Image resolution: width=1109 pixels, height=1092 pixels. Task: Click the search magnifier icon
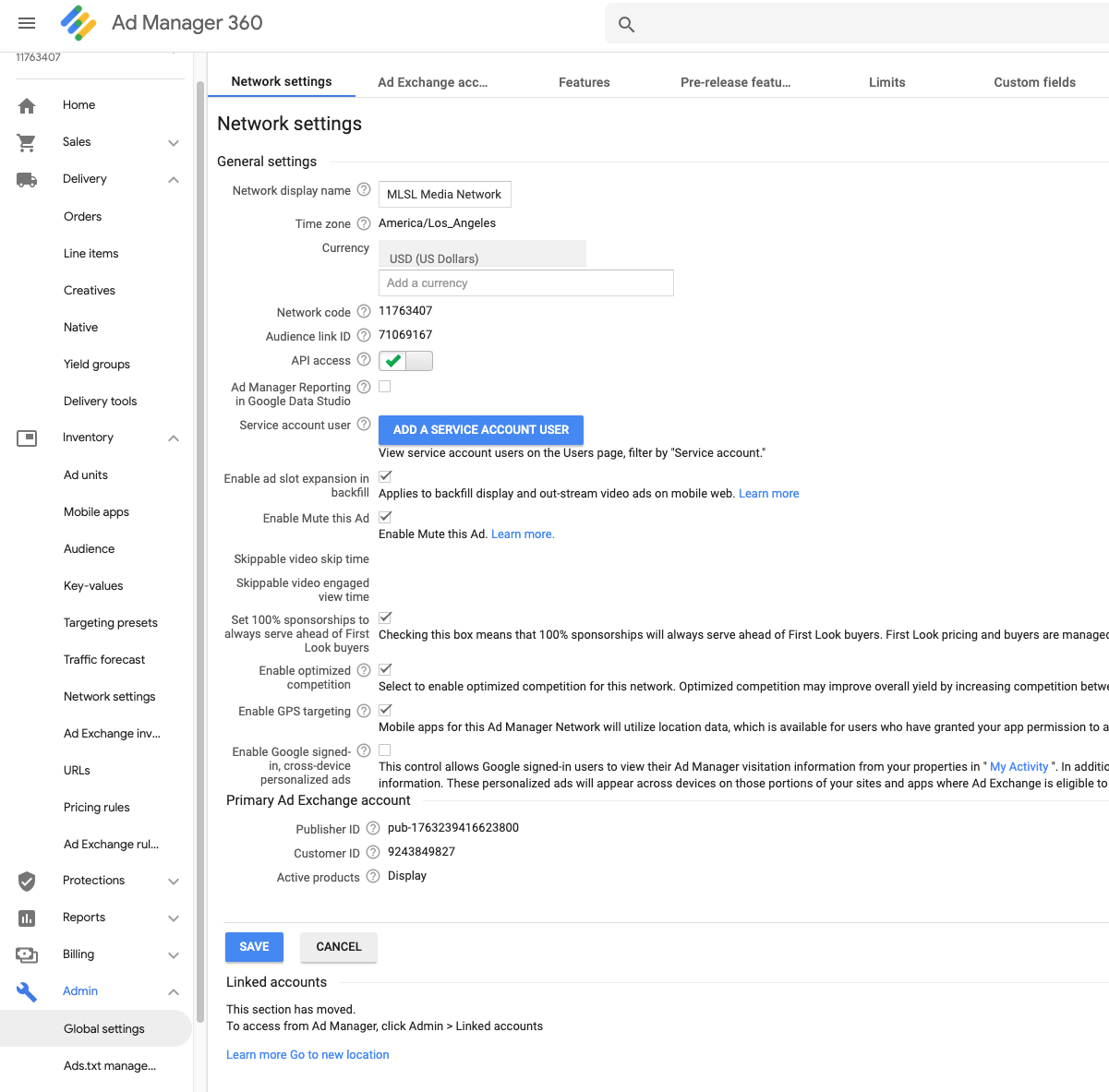pos(626,25)
